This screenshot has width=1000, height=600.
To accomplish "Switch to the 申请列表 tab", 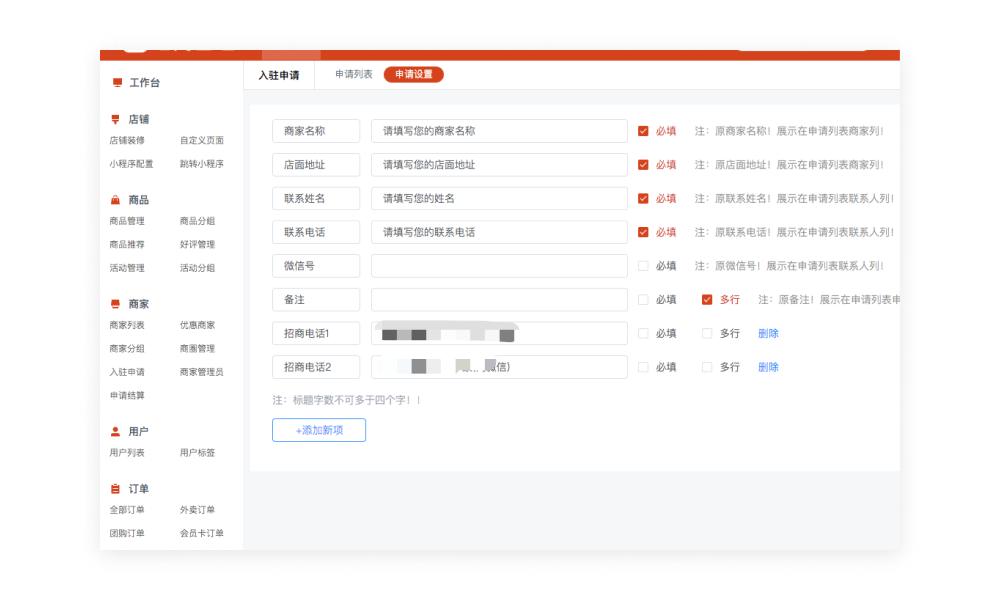I will click(352, 74).
